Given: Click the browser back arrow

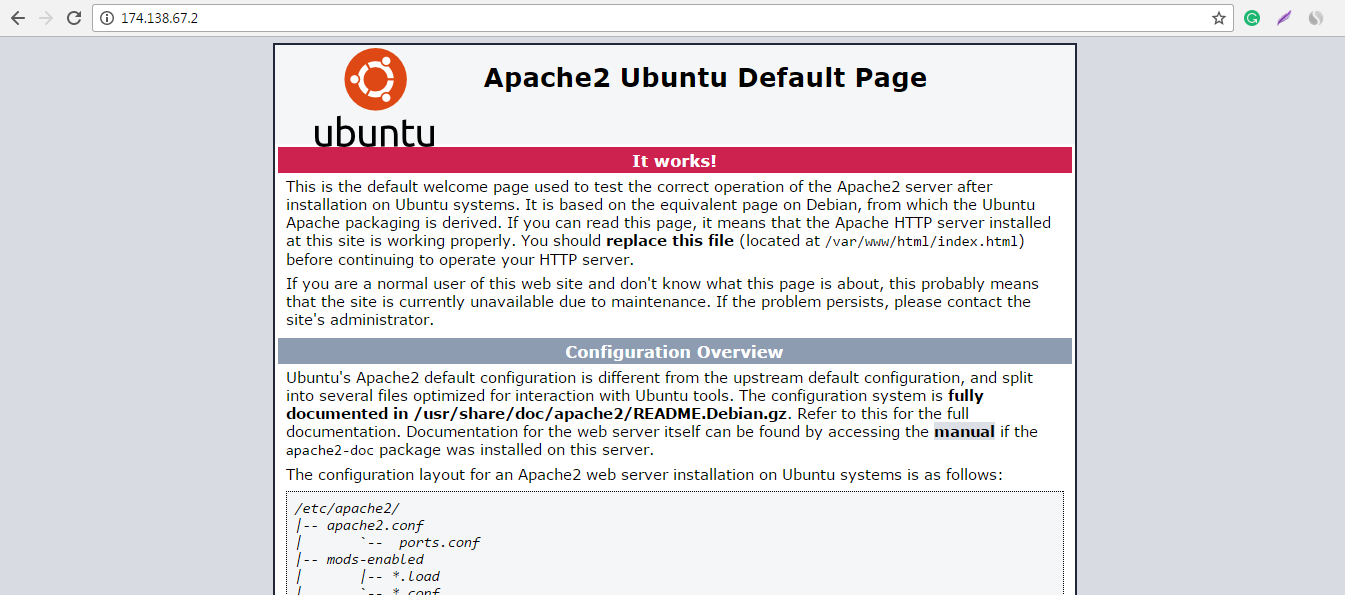Looking at the screenshot, I should tap(17, 18).
